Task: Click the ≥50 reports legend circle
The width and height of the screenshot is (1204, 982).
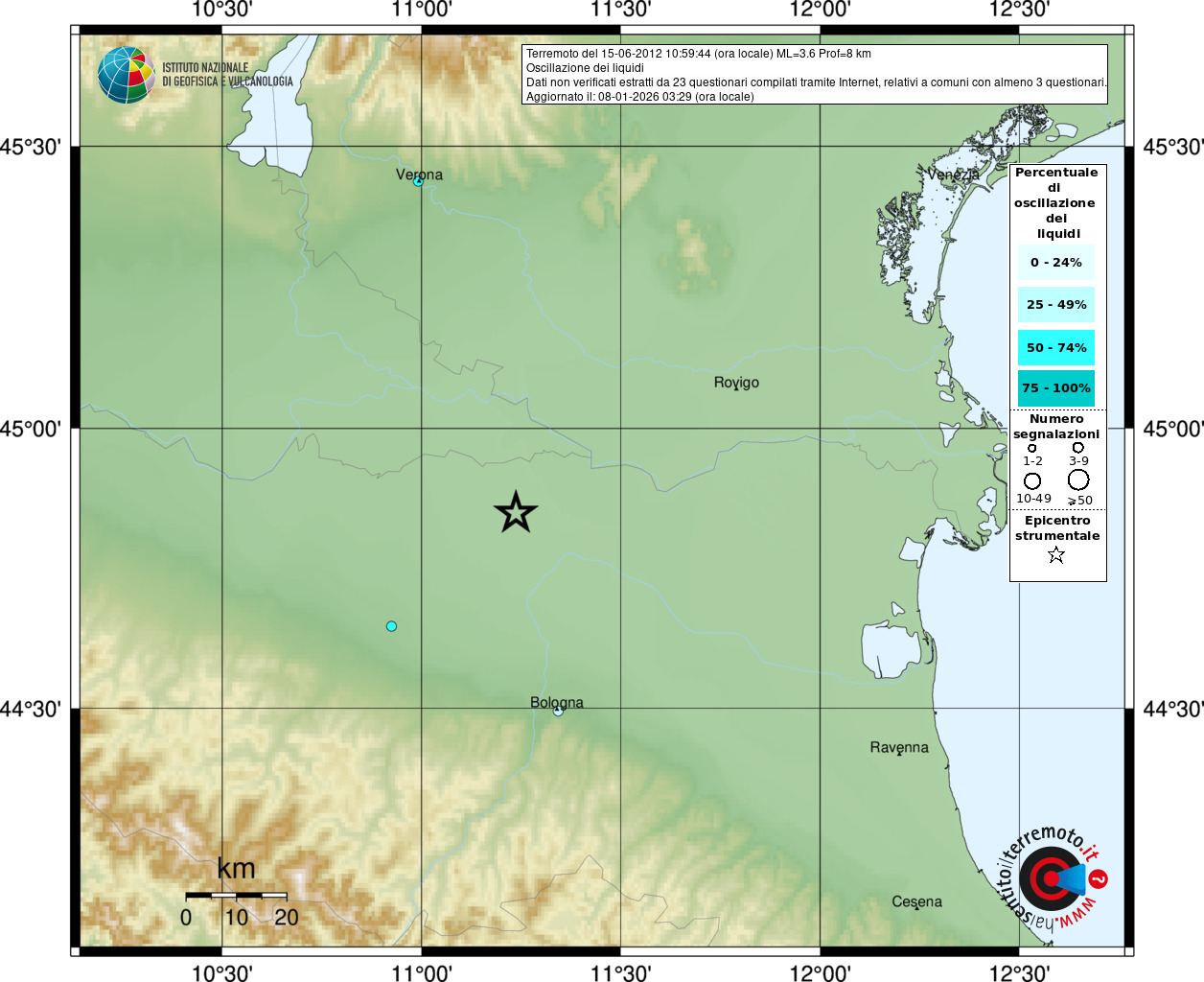Action: pyautogui.click(x=1078, y=479)
